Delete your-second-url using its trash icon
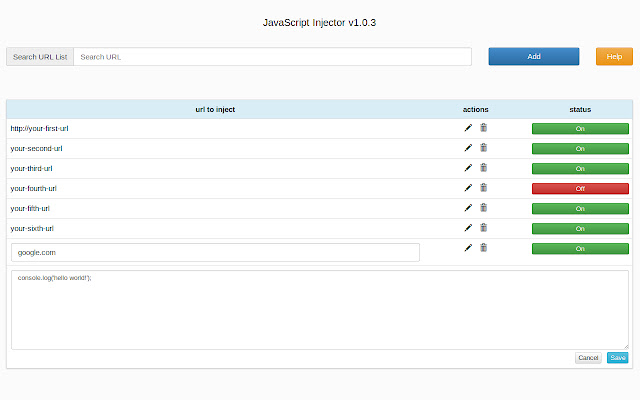Image resolution: width=640 pixels, height=400 pixels. 483,148
